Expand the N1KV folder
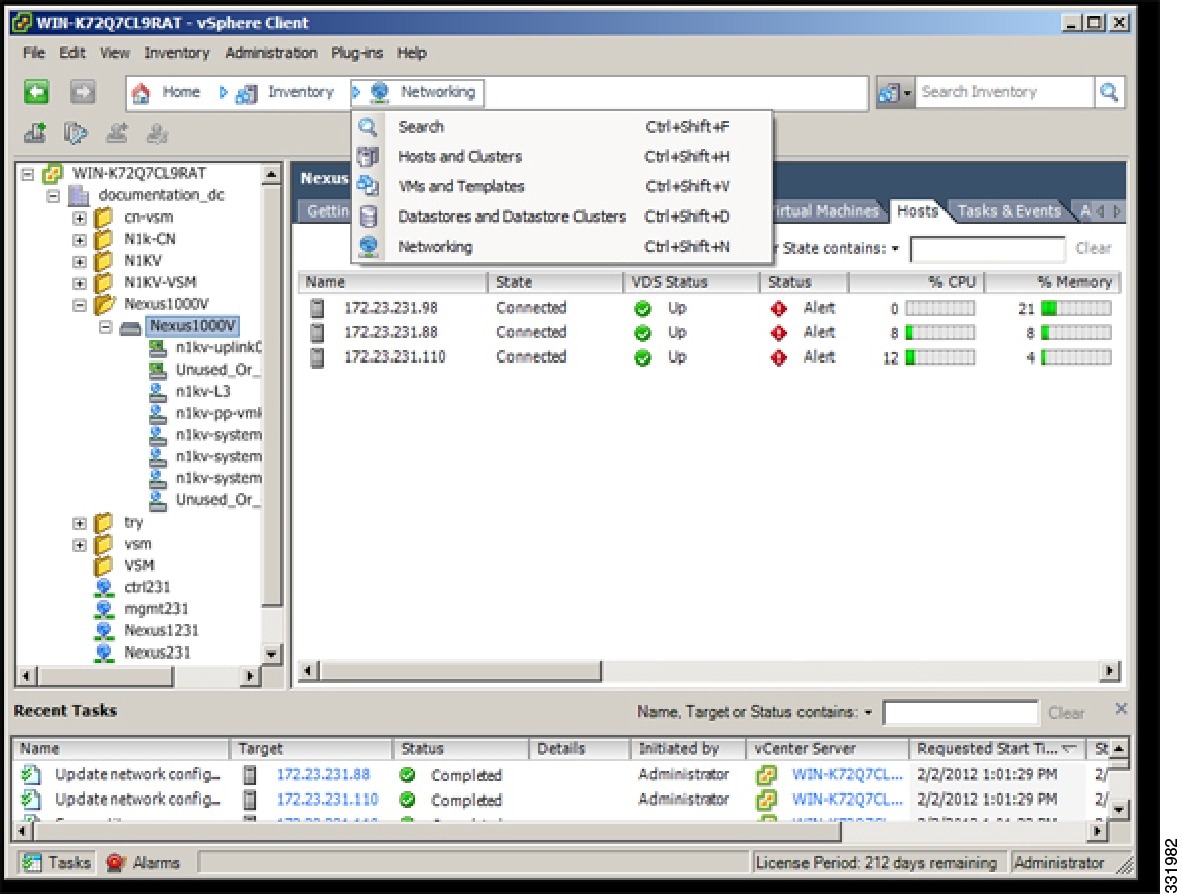The image size is (1182, 895). click(79, 262)
